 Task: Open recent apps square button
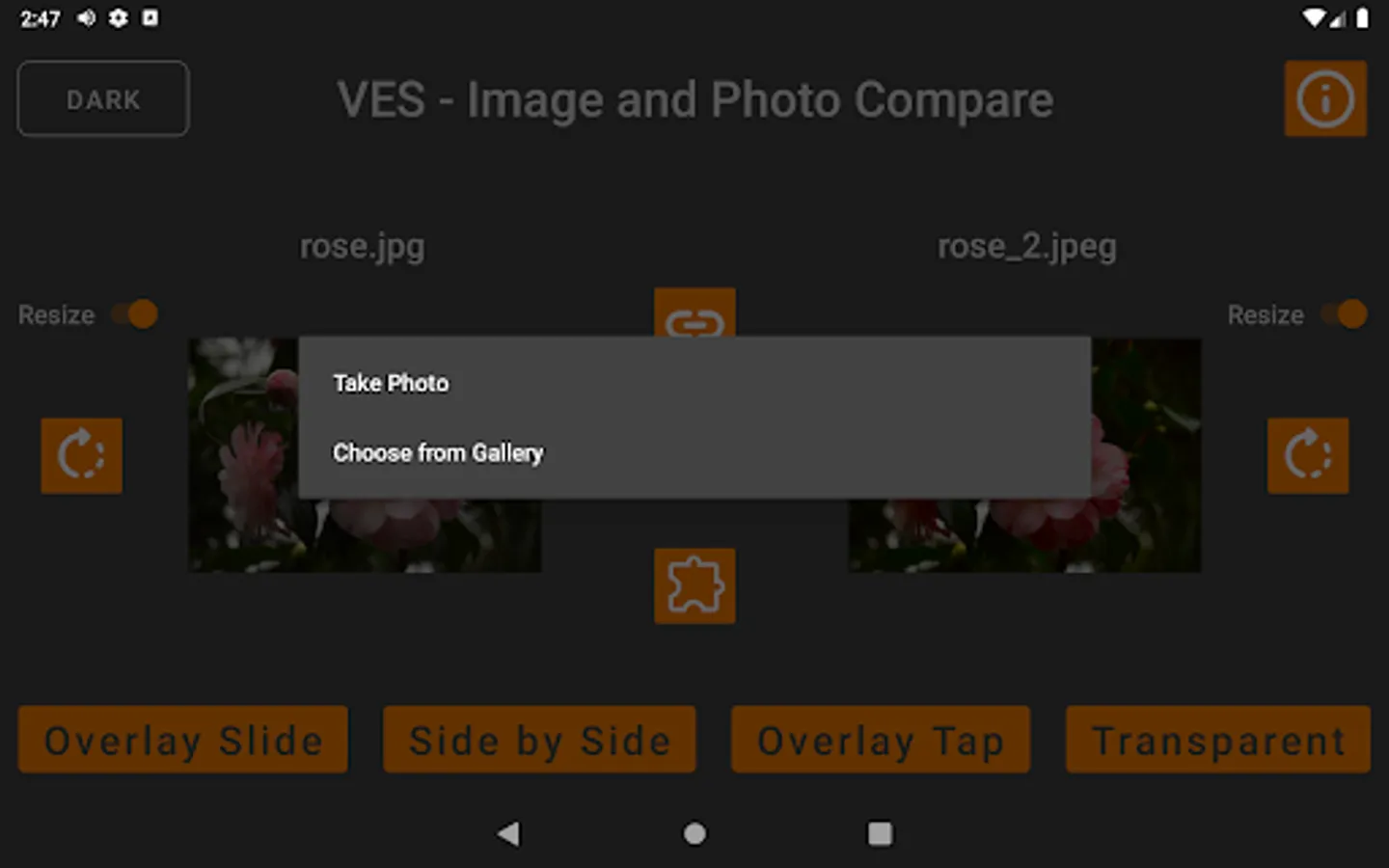880,833
